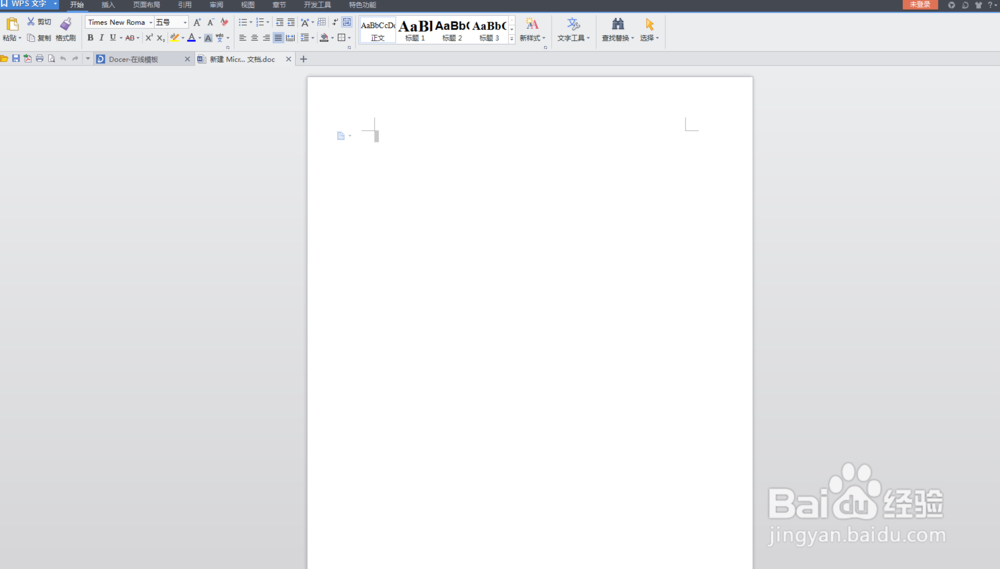Open the Quick Access toolbar customize arrow
This screenshot has height=569, width=1000.
[x=87, y=59]
